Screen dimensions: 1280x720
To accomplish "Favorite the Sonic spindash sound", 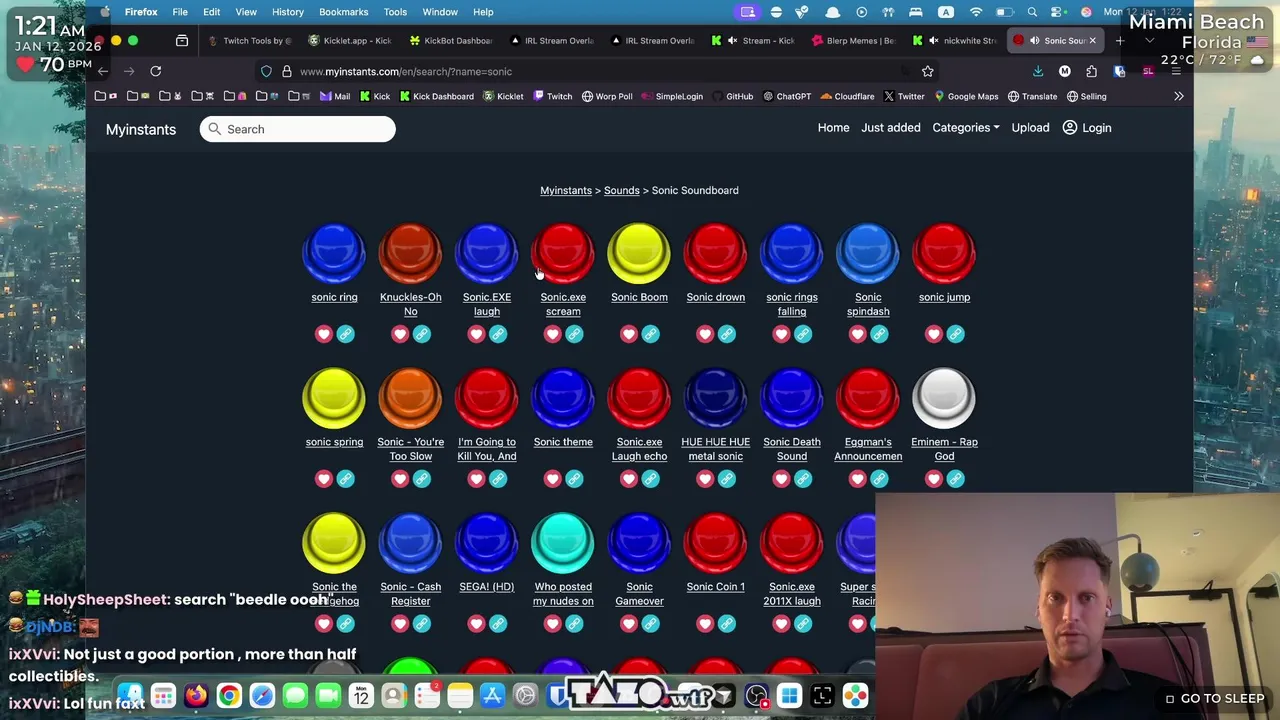I will (x=857, y=334).
